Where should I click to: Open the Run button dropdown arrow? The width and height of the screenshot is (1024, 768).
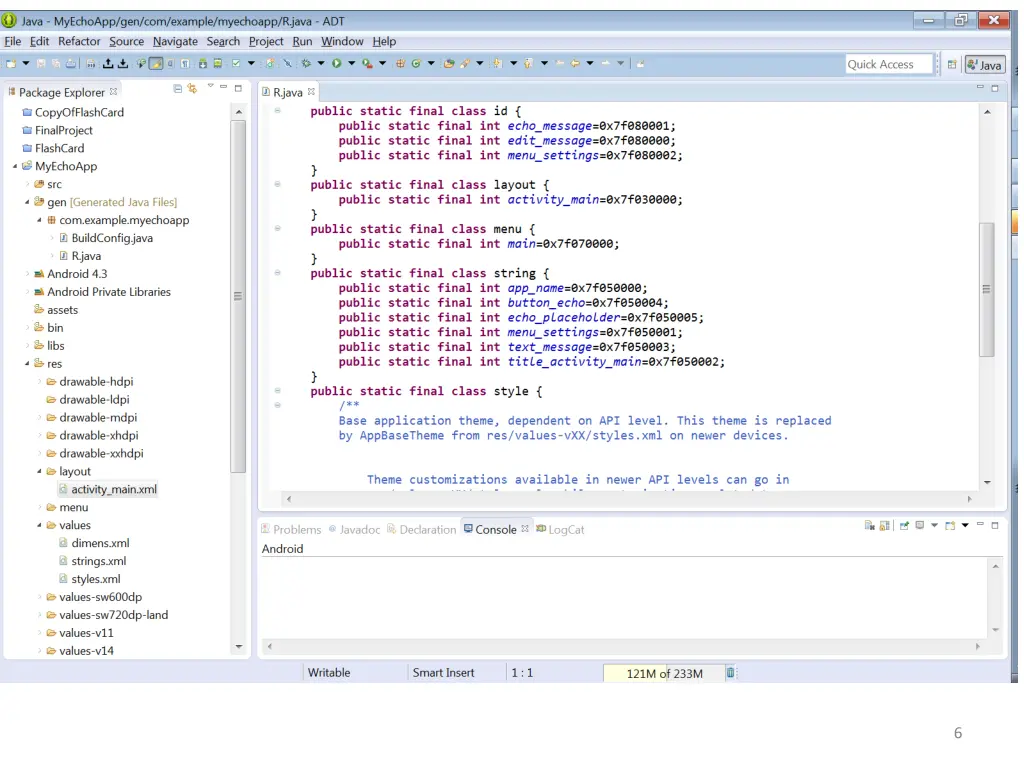[352, 63]
